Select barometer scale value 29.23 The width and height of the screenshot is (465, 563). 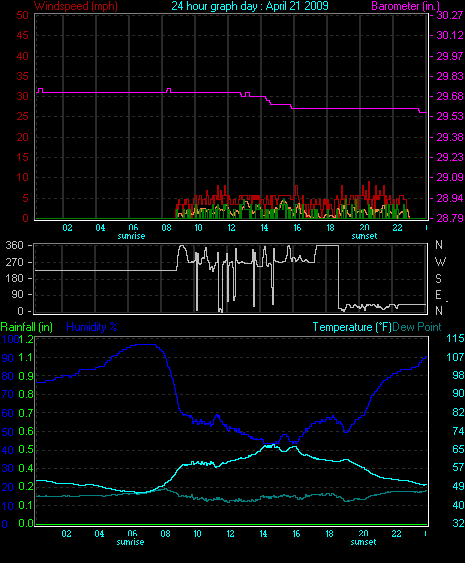[450, 157]
